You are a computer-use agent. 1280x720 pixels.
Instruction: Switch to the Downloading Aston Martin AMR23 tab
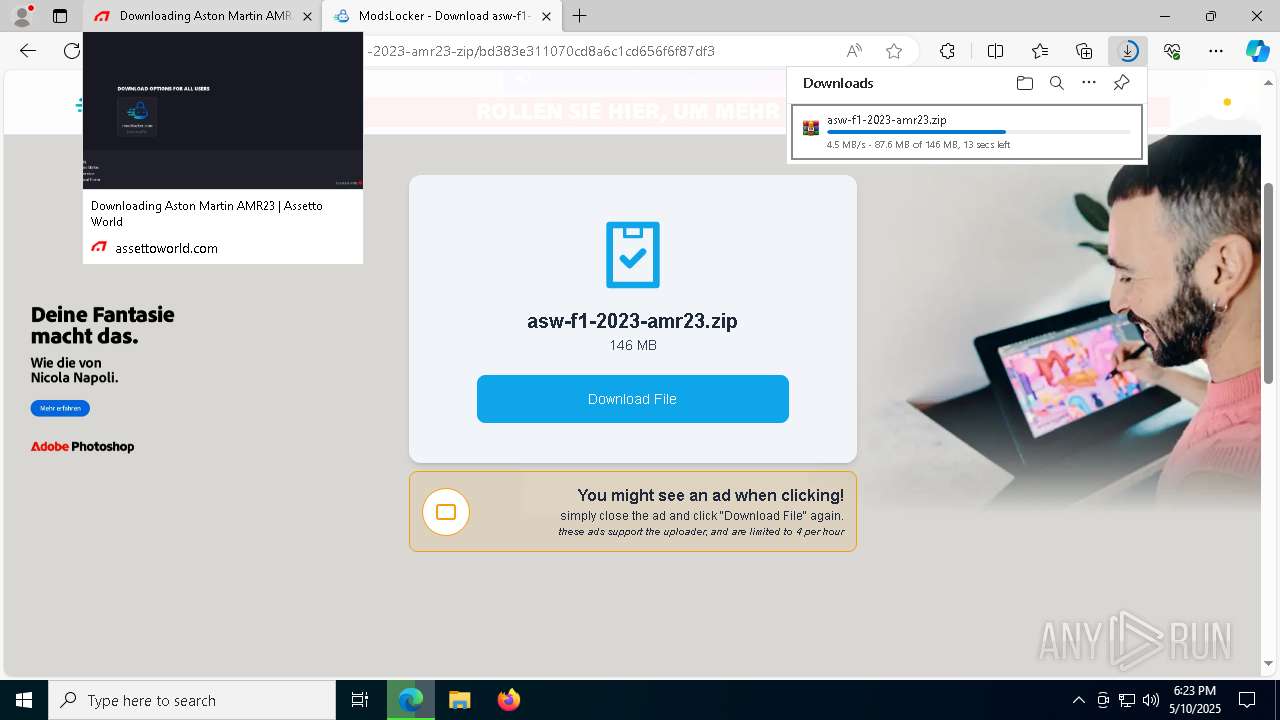coord(201,16)
